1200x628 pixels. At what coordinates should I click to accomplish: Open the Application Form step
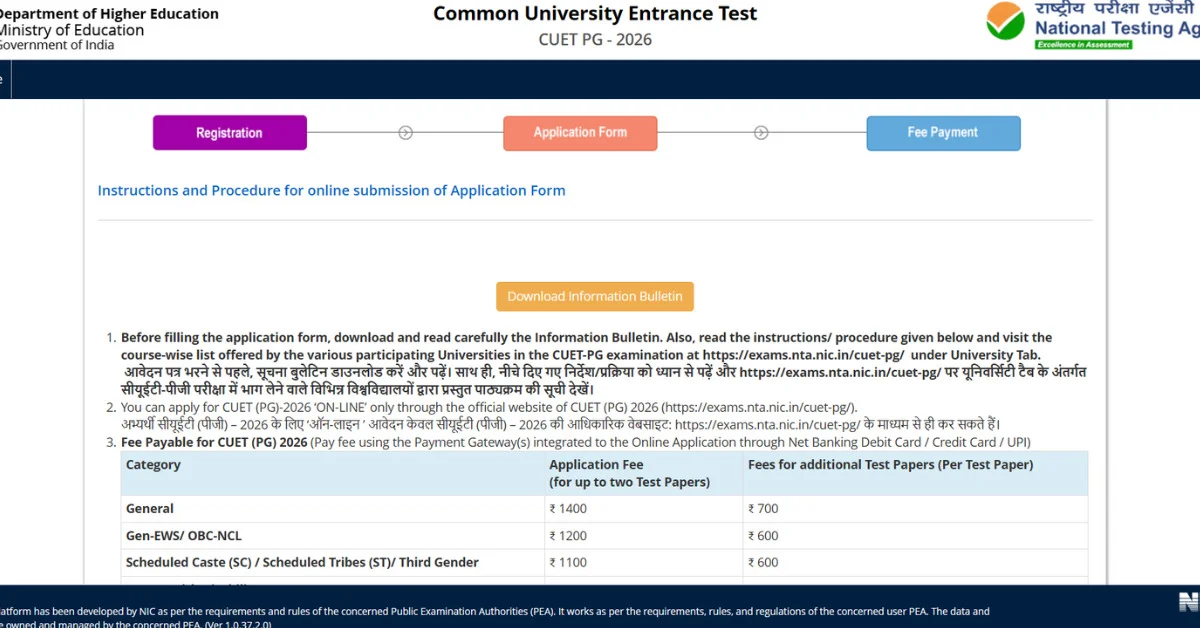tap(580, 133)
